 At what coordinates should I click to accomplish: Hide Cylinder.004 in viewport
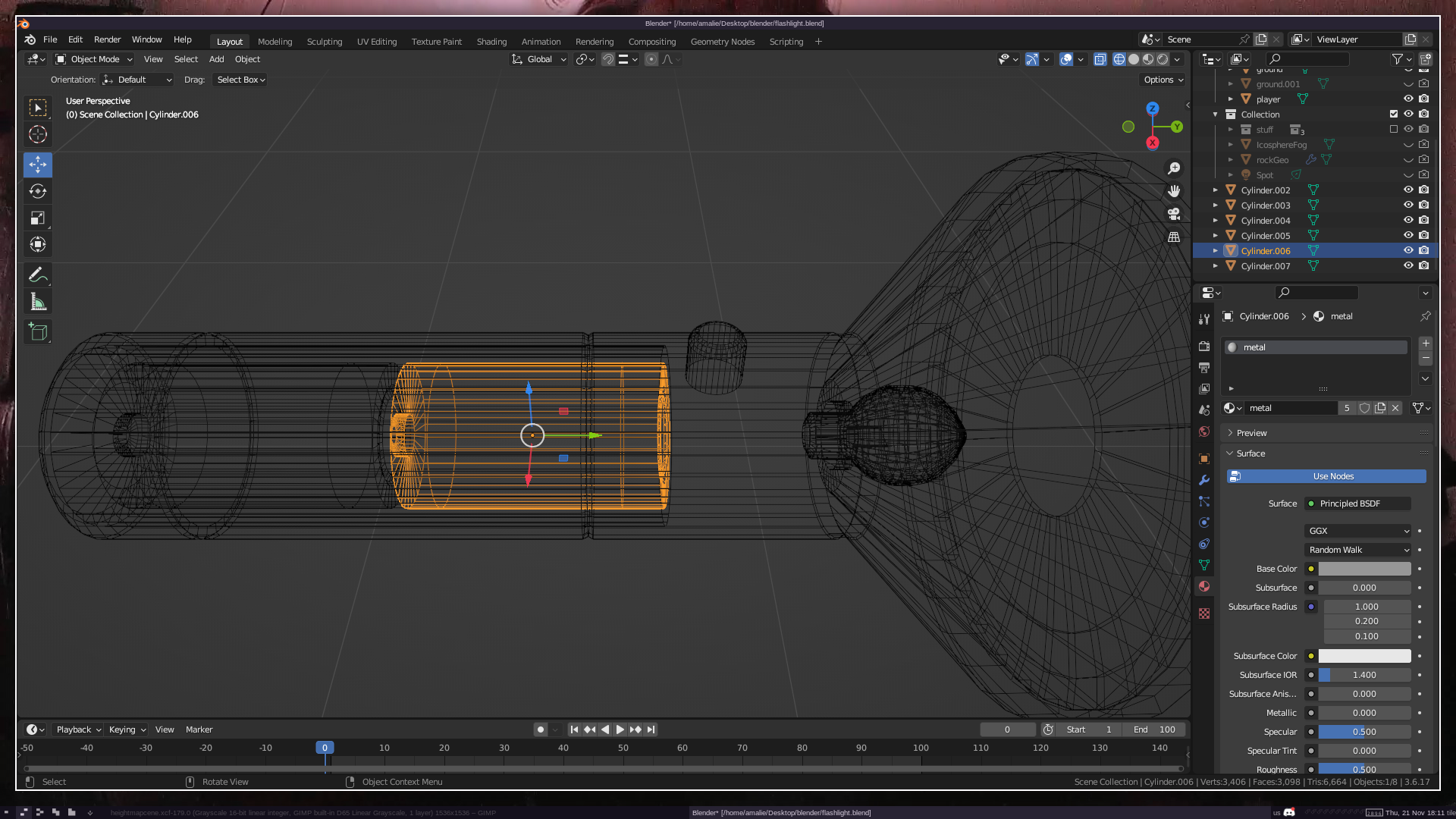1408,221
